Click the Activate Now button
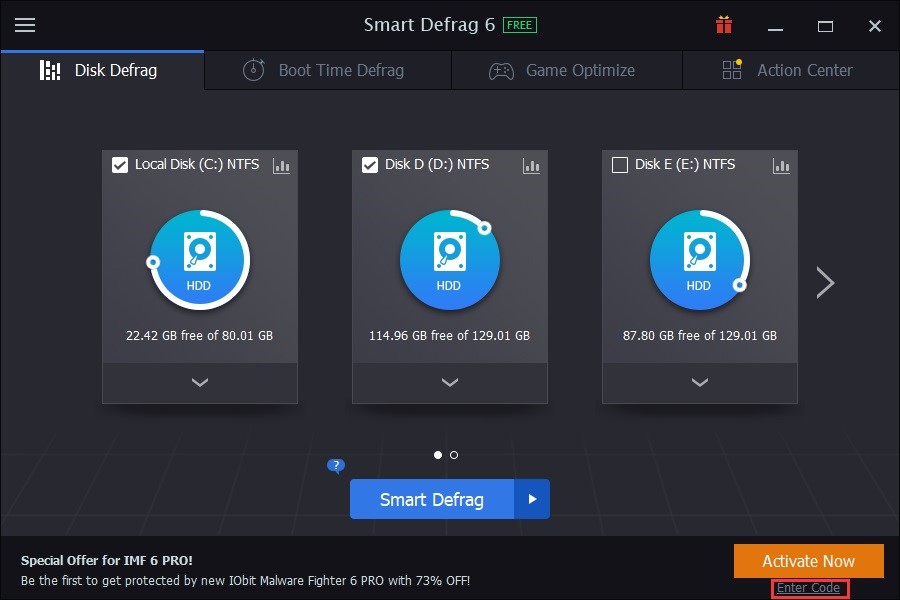This screenshot has height=600, width=900. (808, 561)
